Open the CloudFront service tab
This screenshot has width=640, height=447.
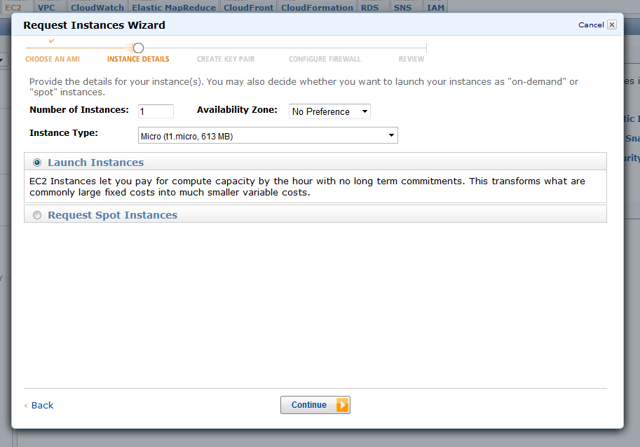pos(249,7)
